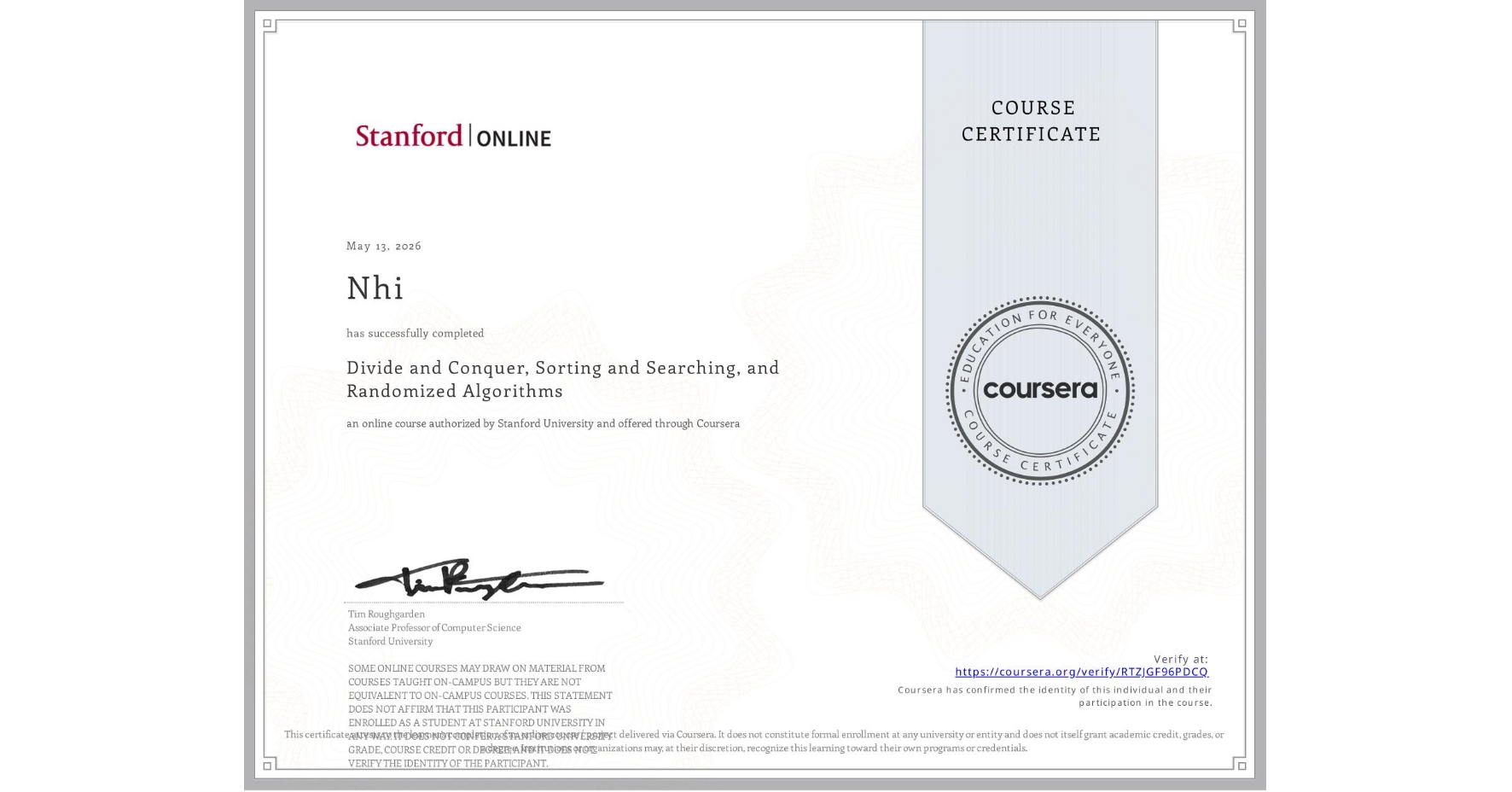
Task: Select 'Coursera has confirmed the identity' statement
Action: pyautogui.click(x=1055, y=696)
